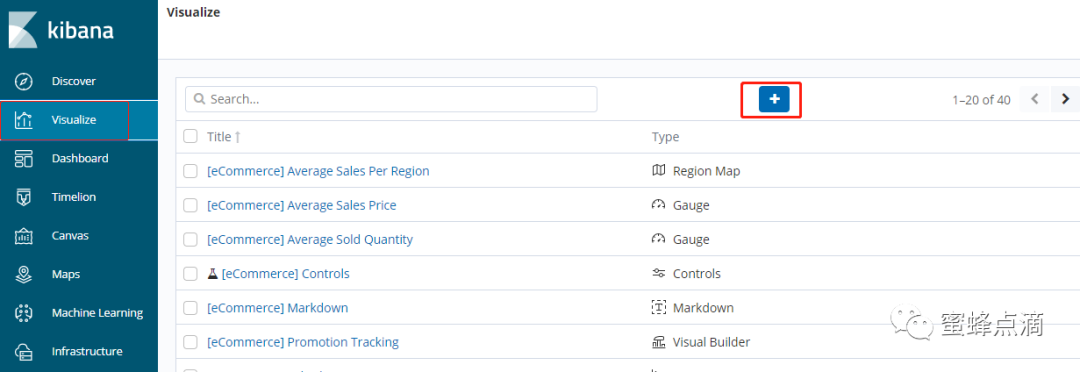Open the Machine Learning sidebar icon

23,313
